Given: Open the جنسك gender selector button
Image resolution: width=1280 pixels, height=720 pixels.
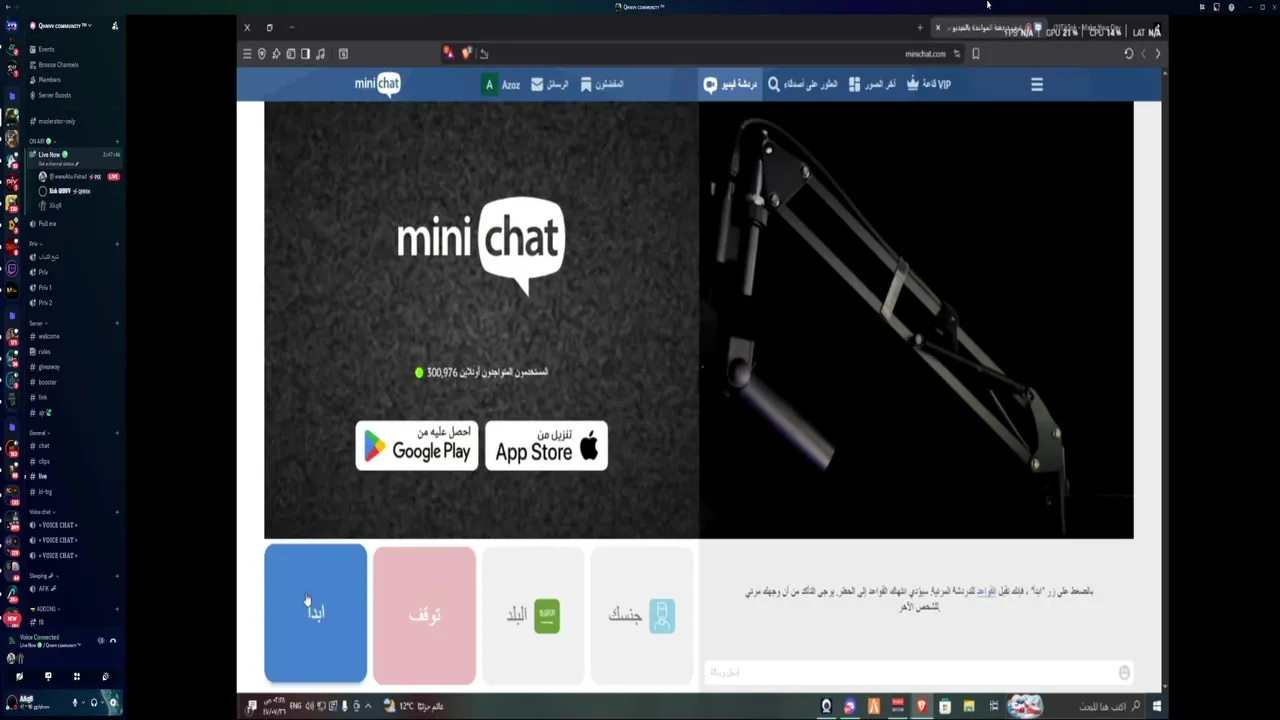Looking at the screenshot, I should click(x=641, y=615).
